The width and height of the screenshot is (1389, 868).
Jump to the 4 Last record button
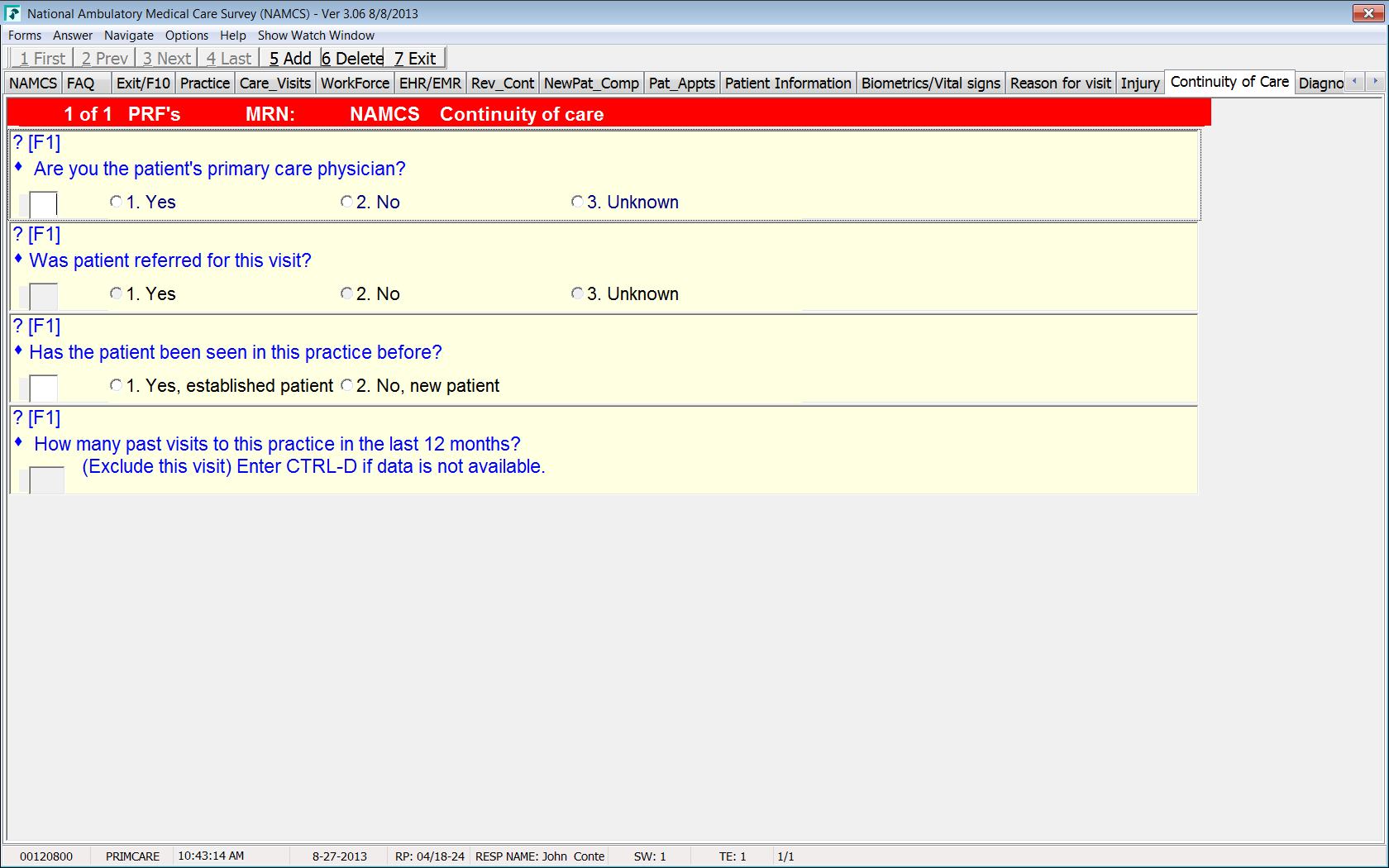[228, 58]
